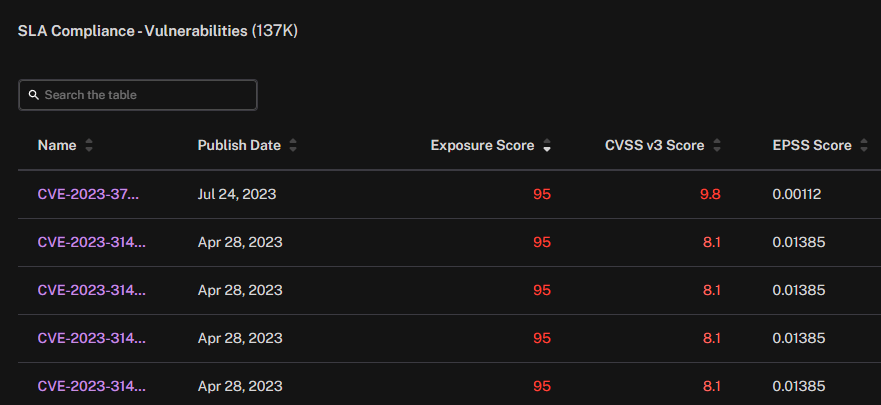Click the Publish Date column header
Image resolution: width=881 pixels, height=405 pixels.
[239, 145]
